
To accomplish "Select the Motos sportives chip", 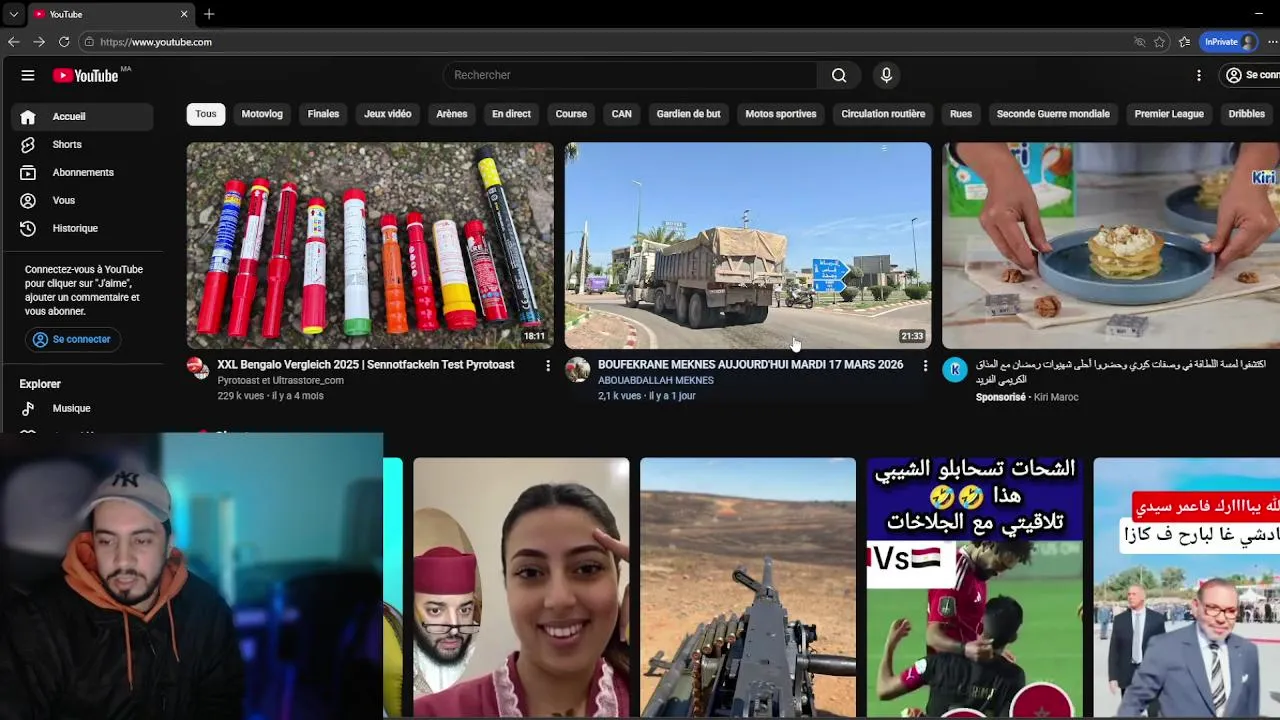I will [781, 114].
